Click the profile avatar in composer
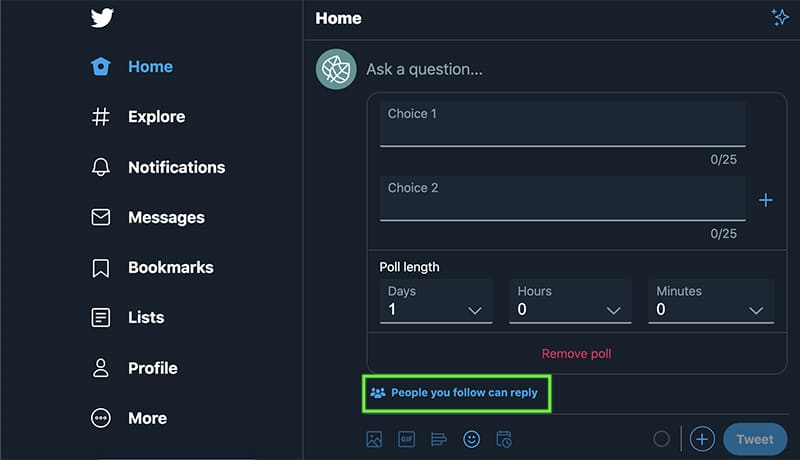The image size is (800, 460). (336, 69)
